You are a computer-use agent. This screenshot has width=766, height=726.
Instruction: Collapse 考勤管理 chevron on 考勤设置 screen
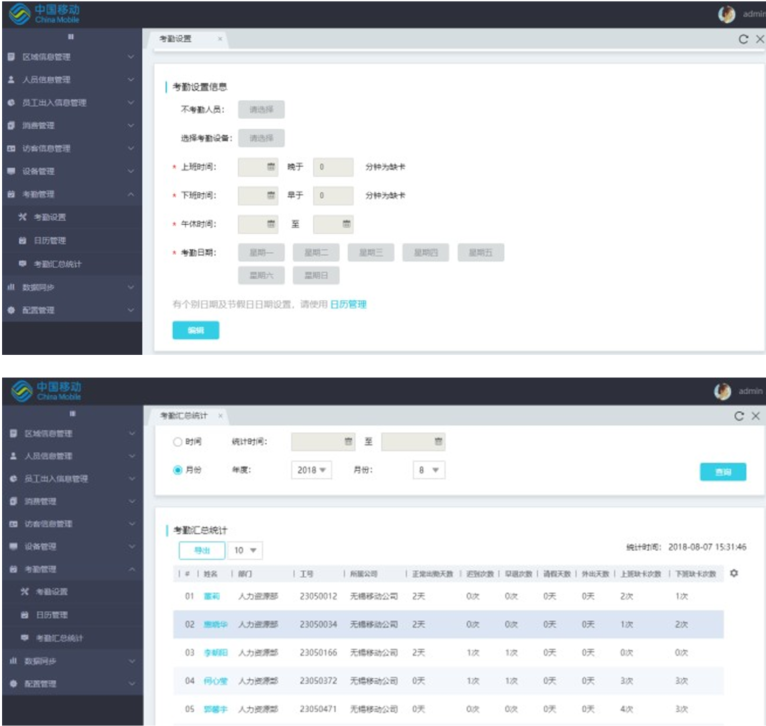point(131,194)
